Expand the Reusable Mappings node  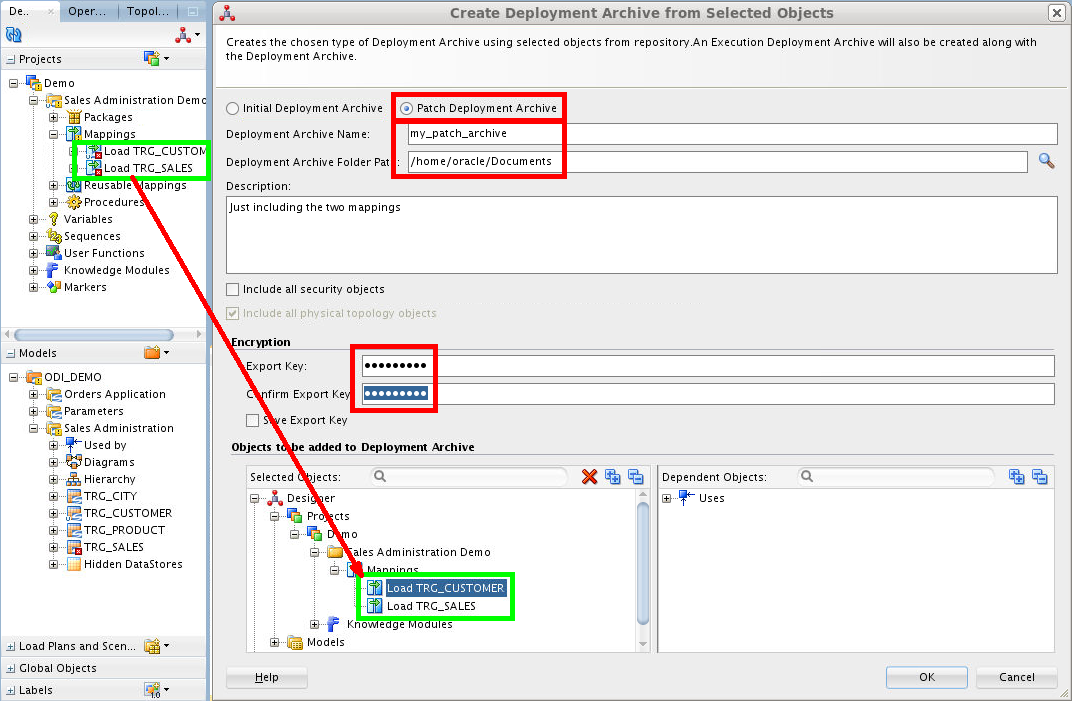click(53, 185)
